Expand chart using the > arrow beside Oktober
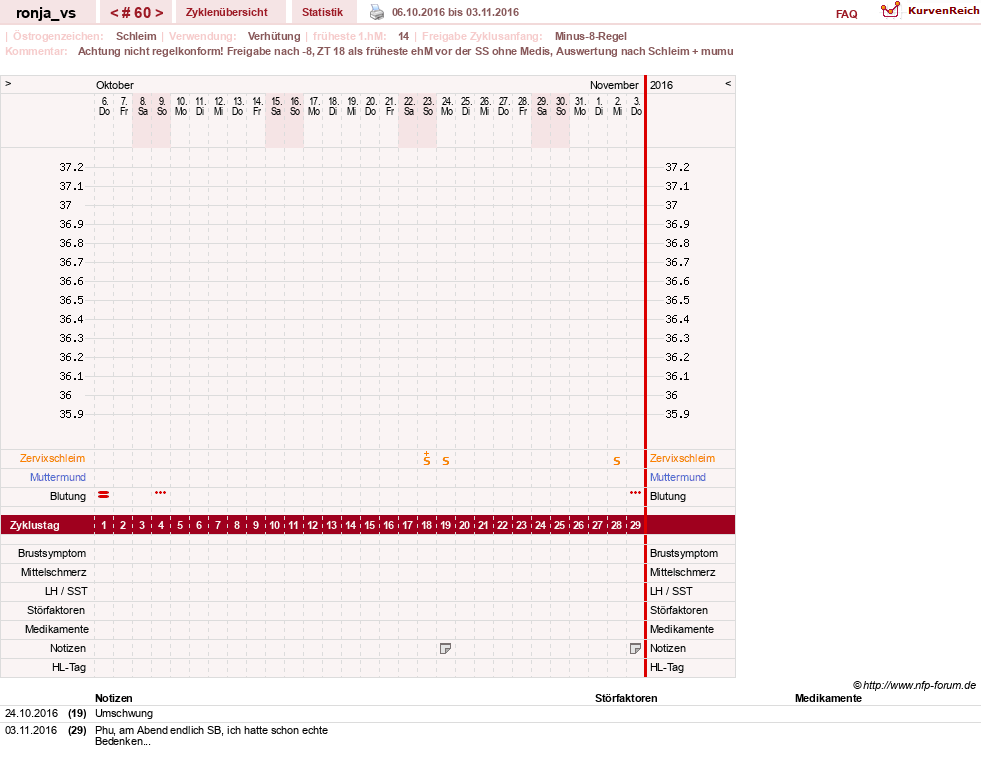The image size is (981, 771). click(8, 83)
